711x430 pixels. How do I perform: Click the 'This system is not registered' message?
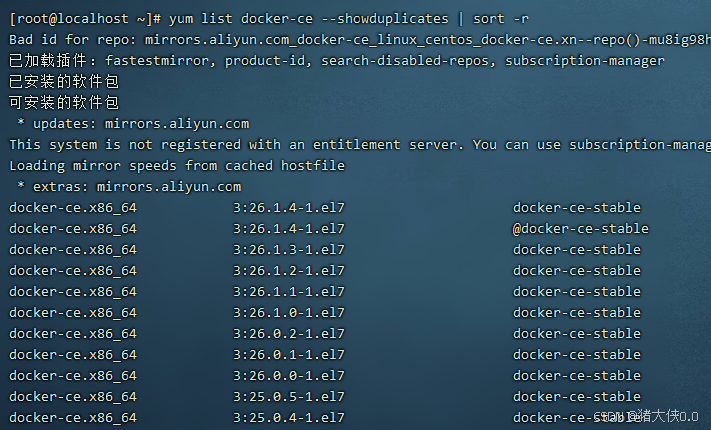pyautogui.click(x=360, y=145)
